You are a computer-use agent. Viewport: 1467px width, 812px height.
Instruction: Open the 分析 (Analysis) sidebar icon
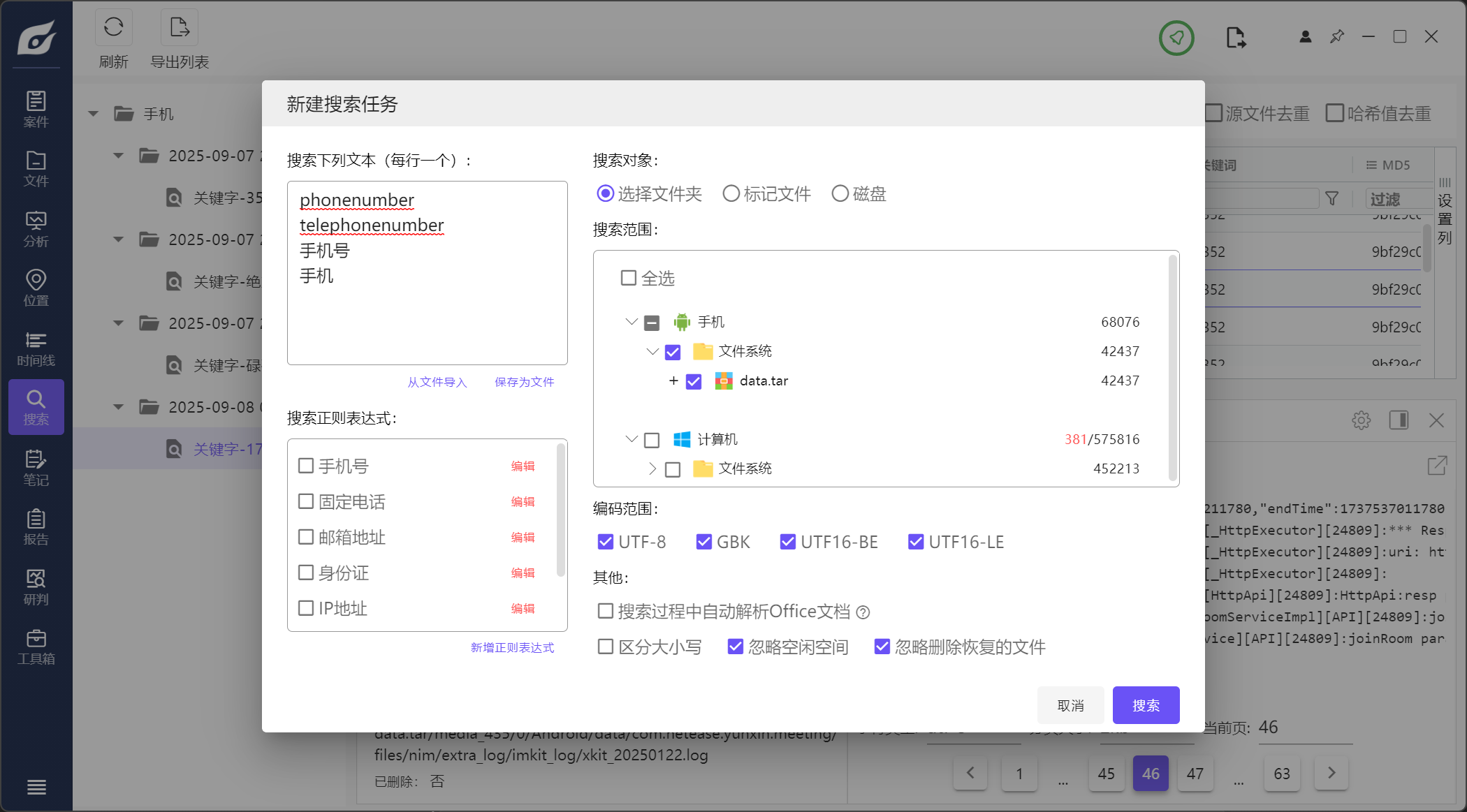click(x=36, y=228)
